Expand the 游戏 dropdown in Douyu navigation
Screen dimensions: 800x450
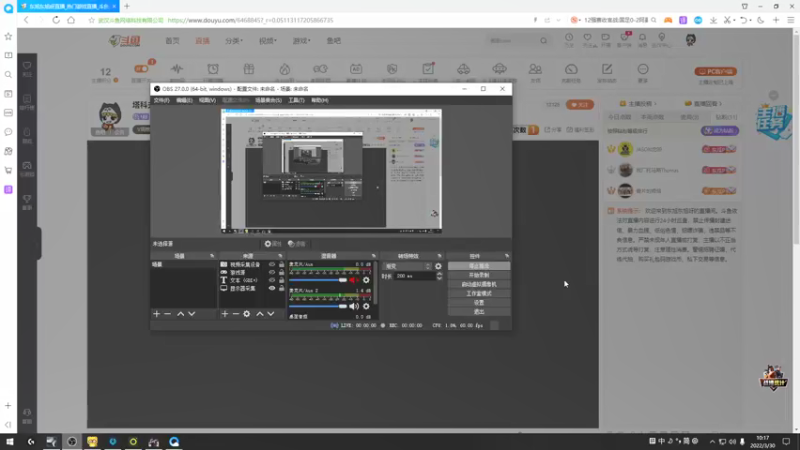click(x=301, y=41)
